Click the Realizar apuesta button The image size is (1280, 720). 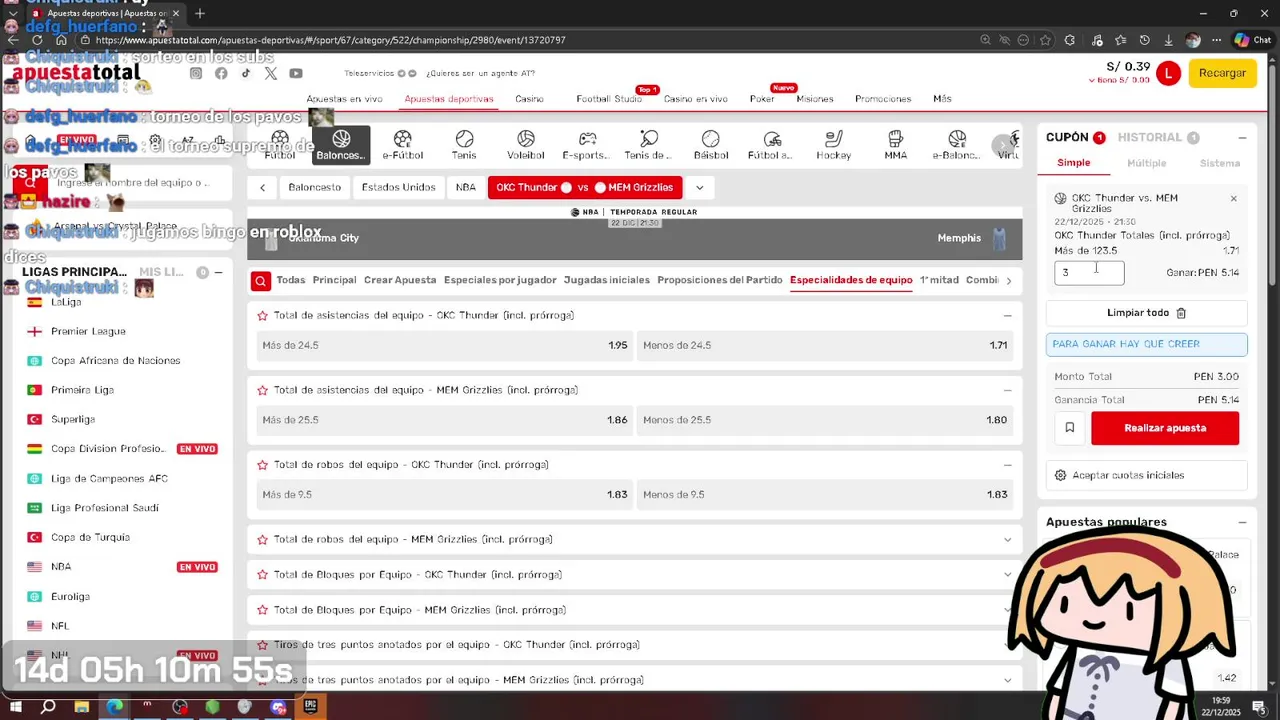[x=1165, y=428]
